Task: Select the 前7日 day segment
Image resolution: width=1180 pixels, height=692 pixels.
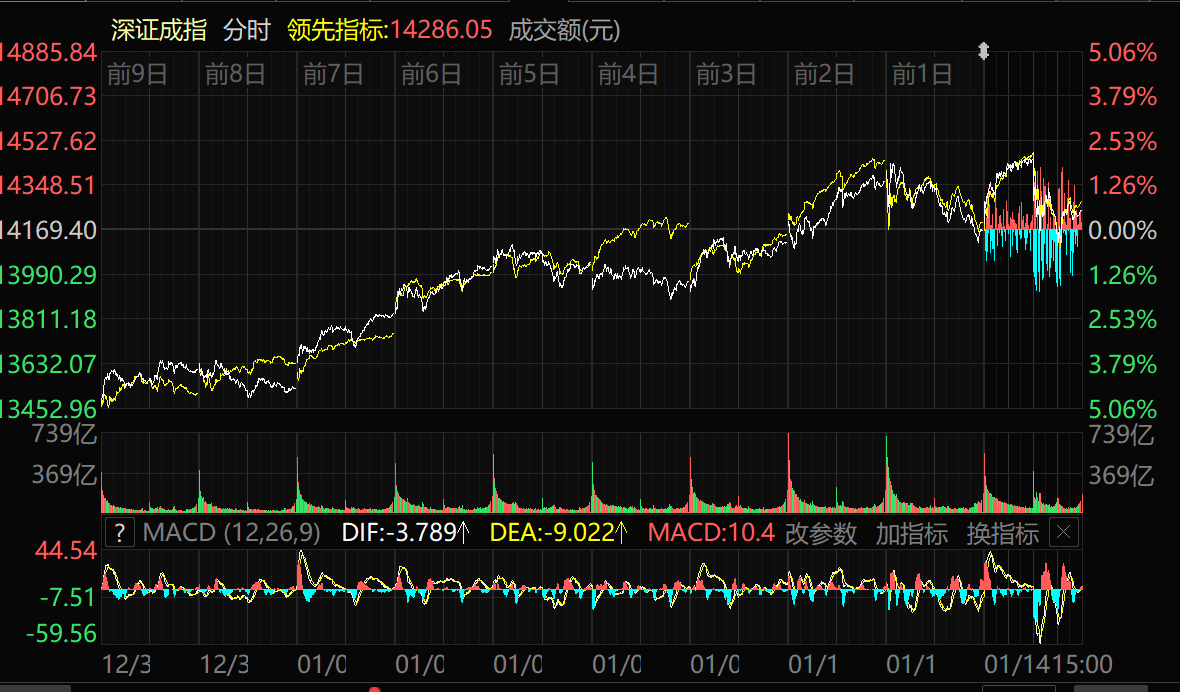Action: [x=333, y=74]
